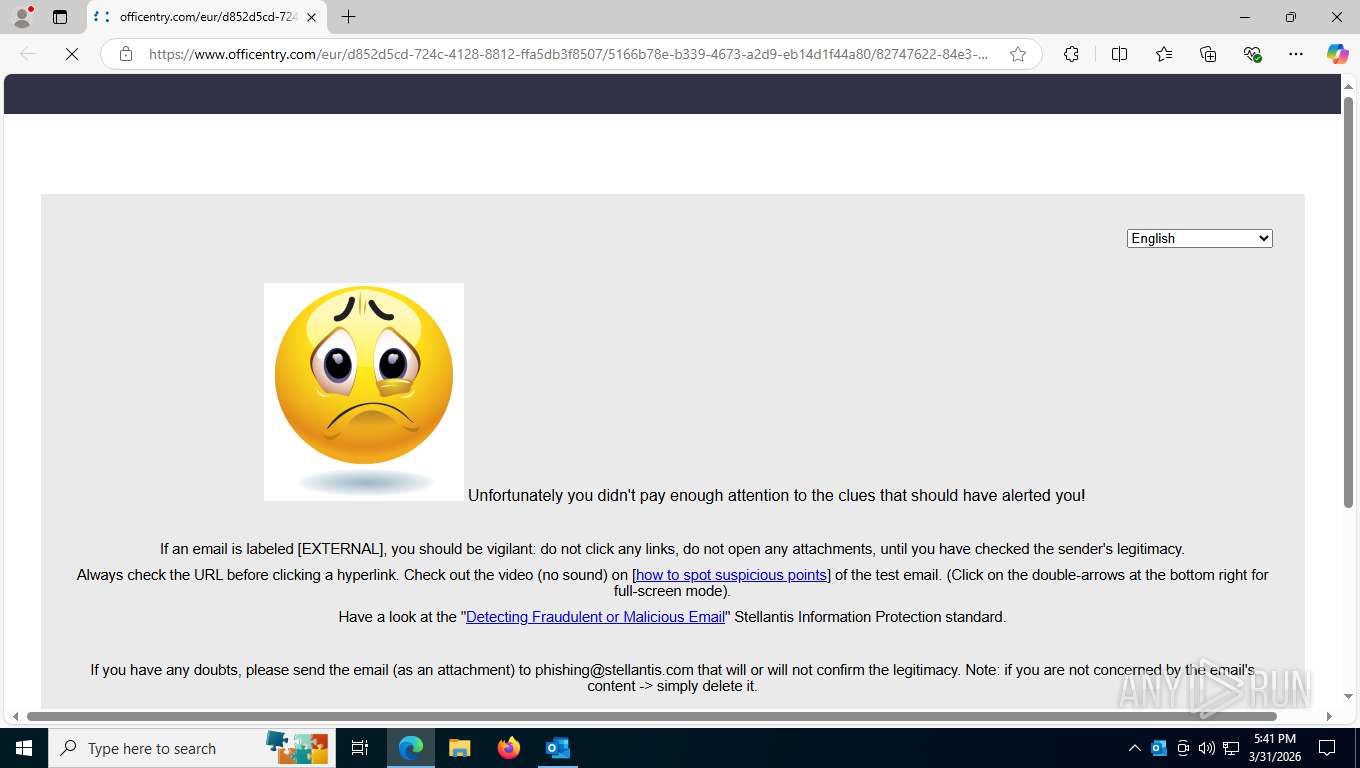The width and height of the screenshot is (1360, 768).
Task: Click 'phishing@stellantis.com' text
Action: (614, 670)
